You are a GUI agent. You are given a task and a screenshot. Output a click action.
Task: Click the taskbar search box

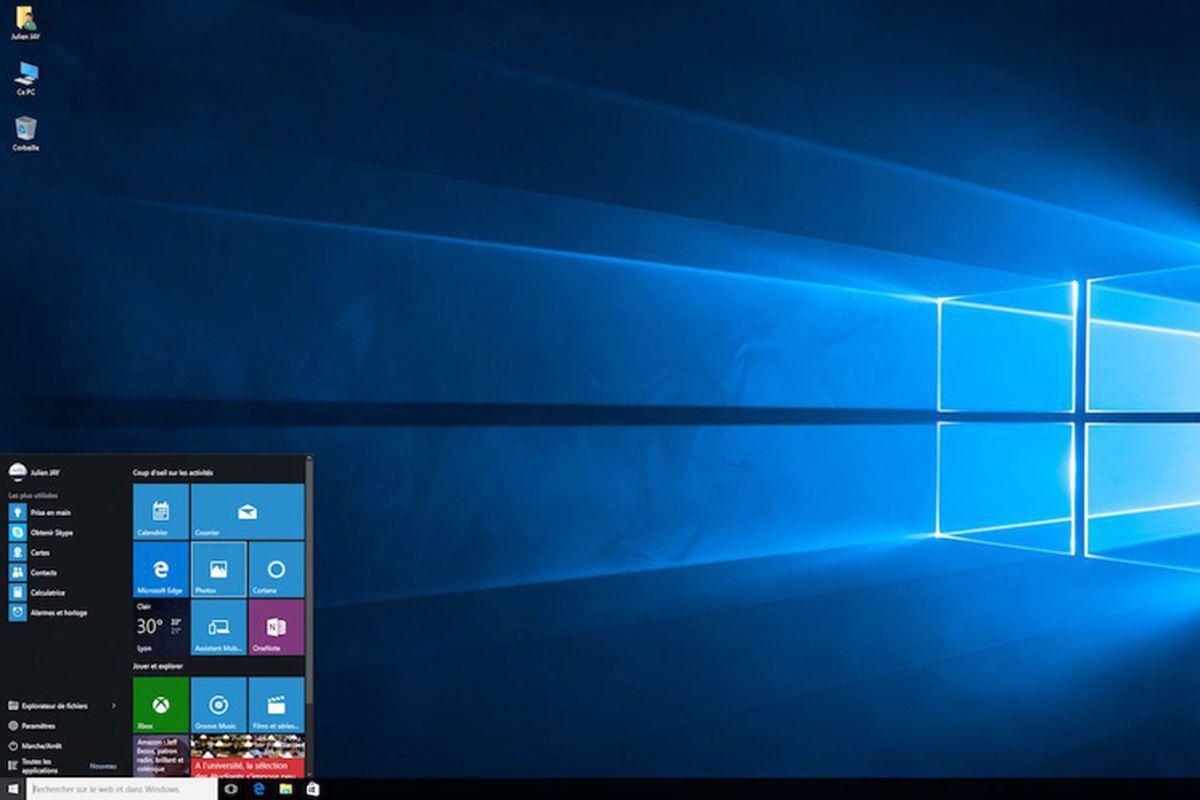coord(120,789)
